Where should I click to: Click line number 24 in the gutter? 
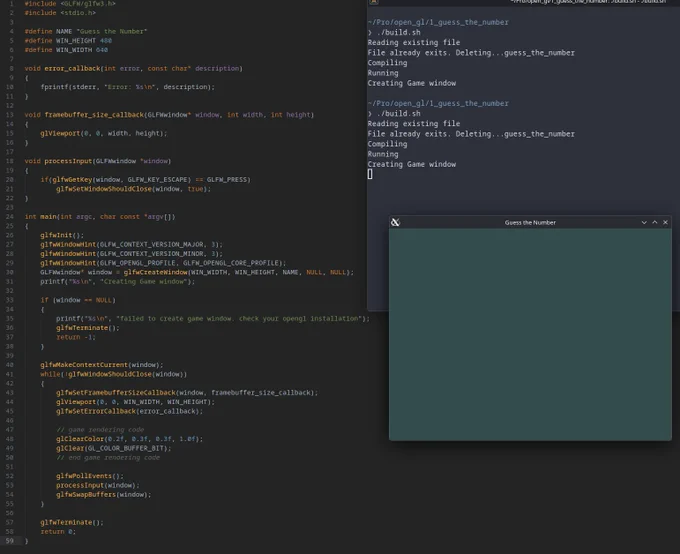click(10, 217)
